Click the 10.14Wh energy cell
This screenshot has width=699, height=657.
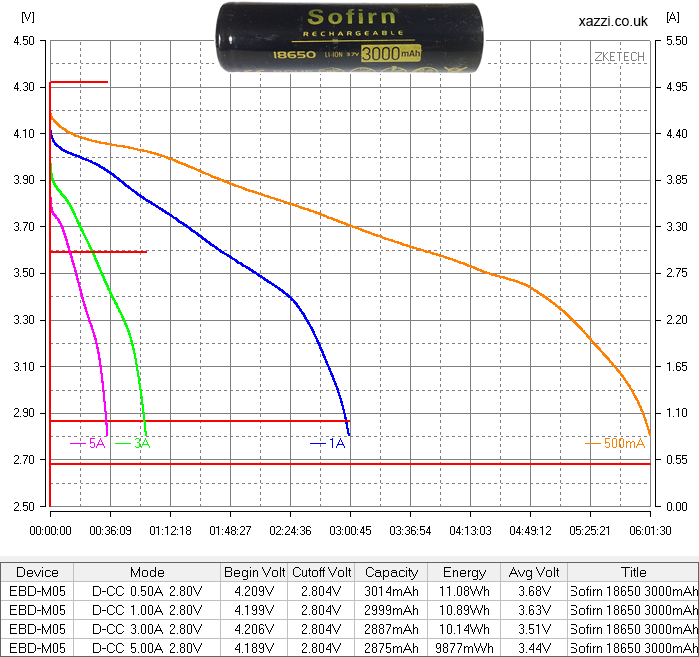pyautogui.click(x=464, y=629)
